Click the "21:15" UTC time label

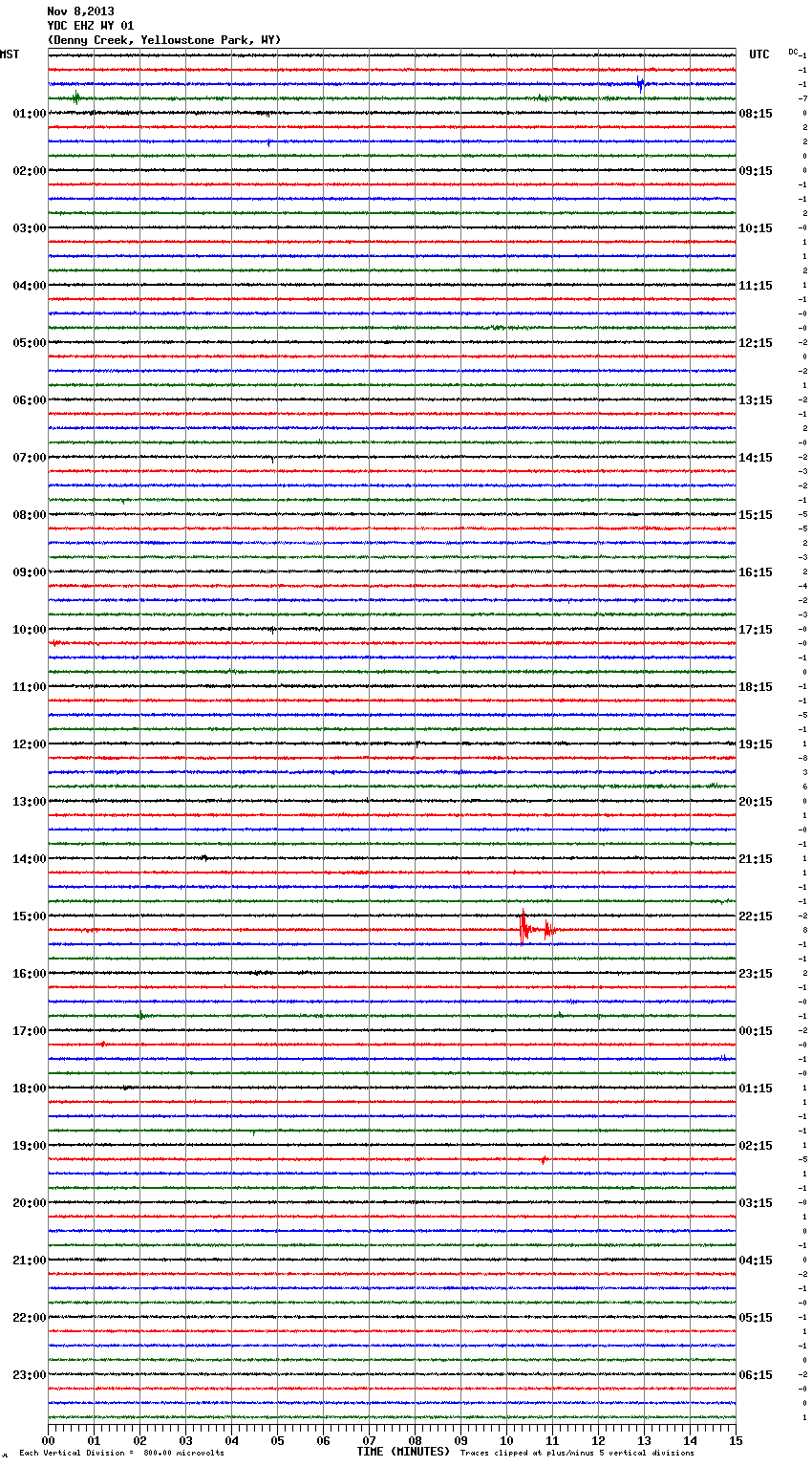tap(756, 859)
